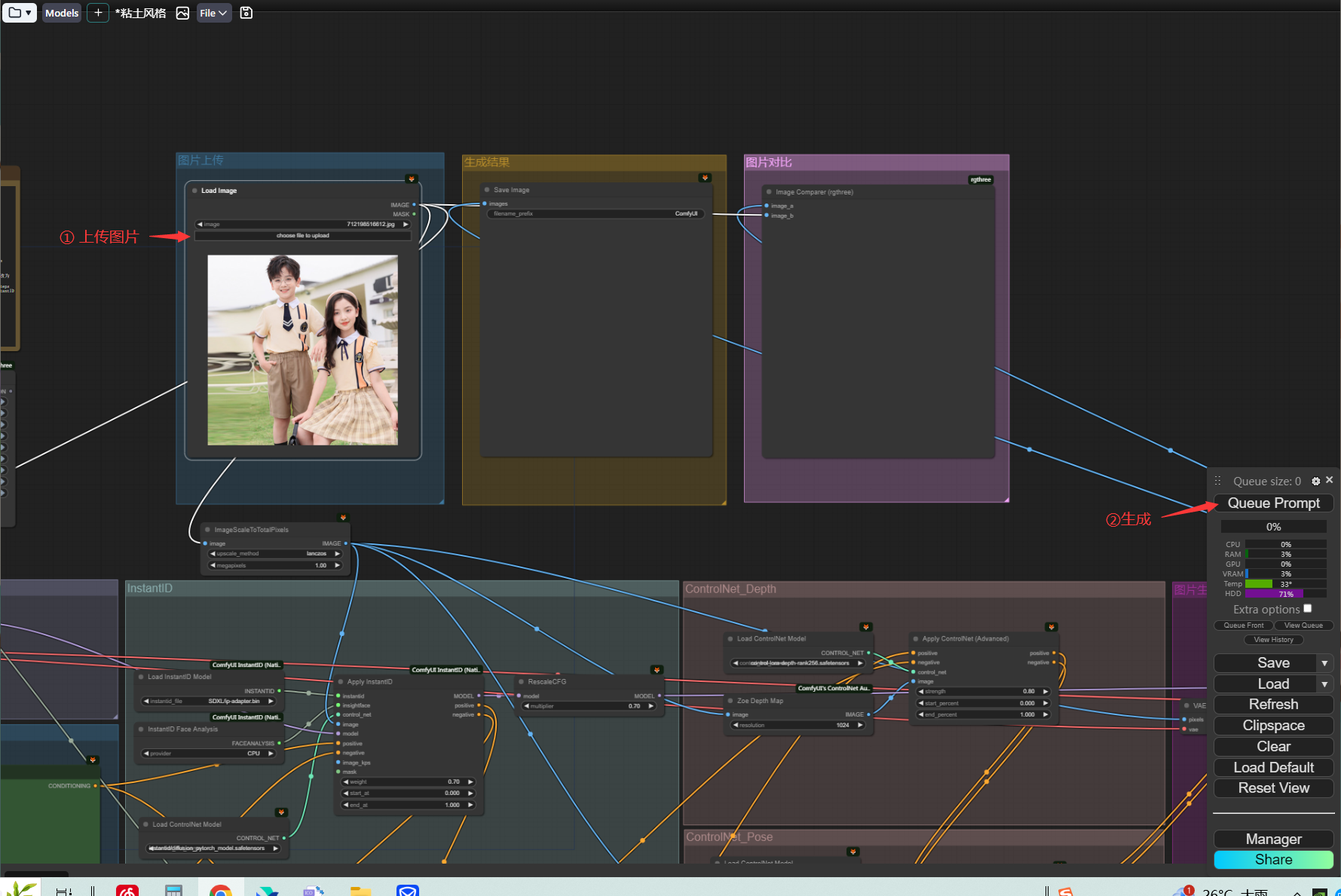Viewport: 1341px width, 896px height.
Task: Click choose file to upload button
Action: [x=302, y=236]
